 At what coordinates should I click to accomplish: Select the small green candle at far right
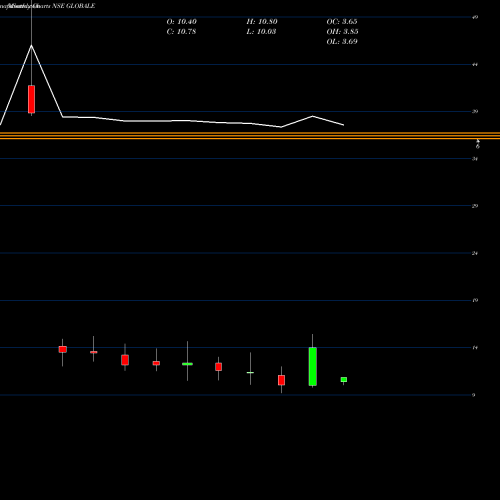click(x=344, y=380)
